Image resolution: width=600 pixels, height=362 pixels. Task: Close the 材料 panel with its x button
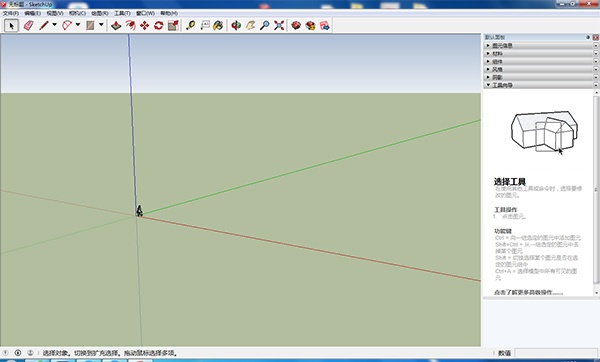[596, 54]
